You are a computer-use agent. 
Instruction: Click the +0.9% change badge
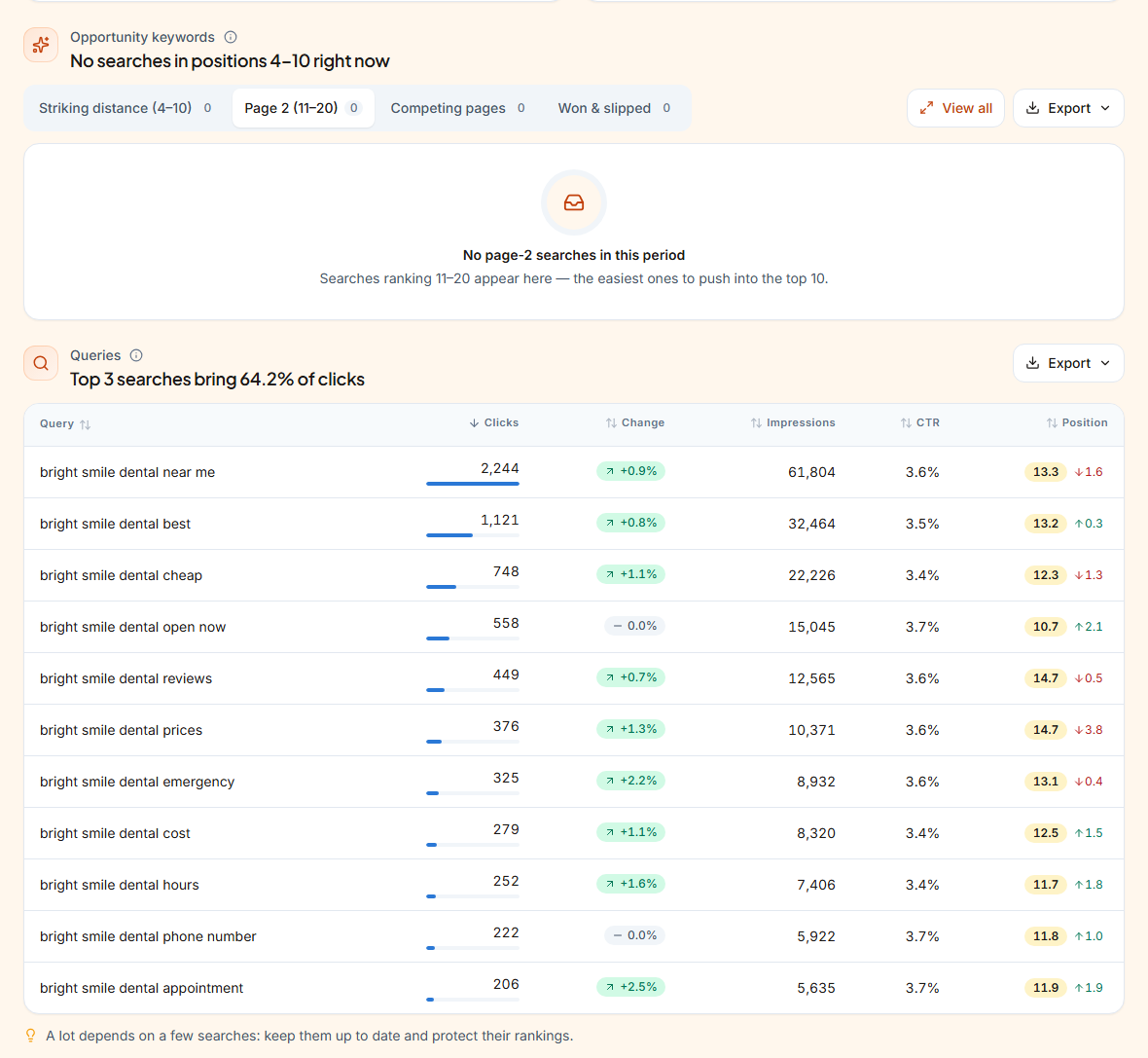click(630, 471)
